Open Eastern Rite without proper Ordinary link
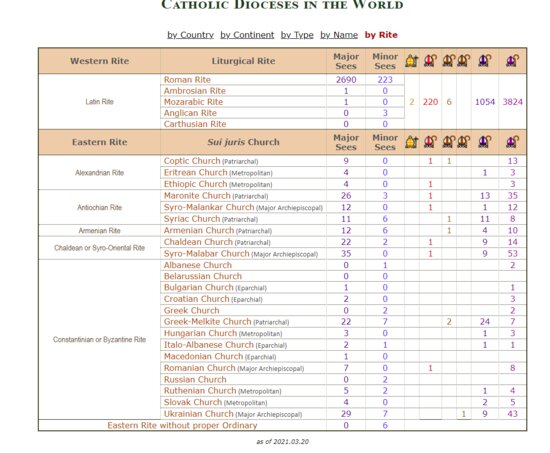 182,425
